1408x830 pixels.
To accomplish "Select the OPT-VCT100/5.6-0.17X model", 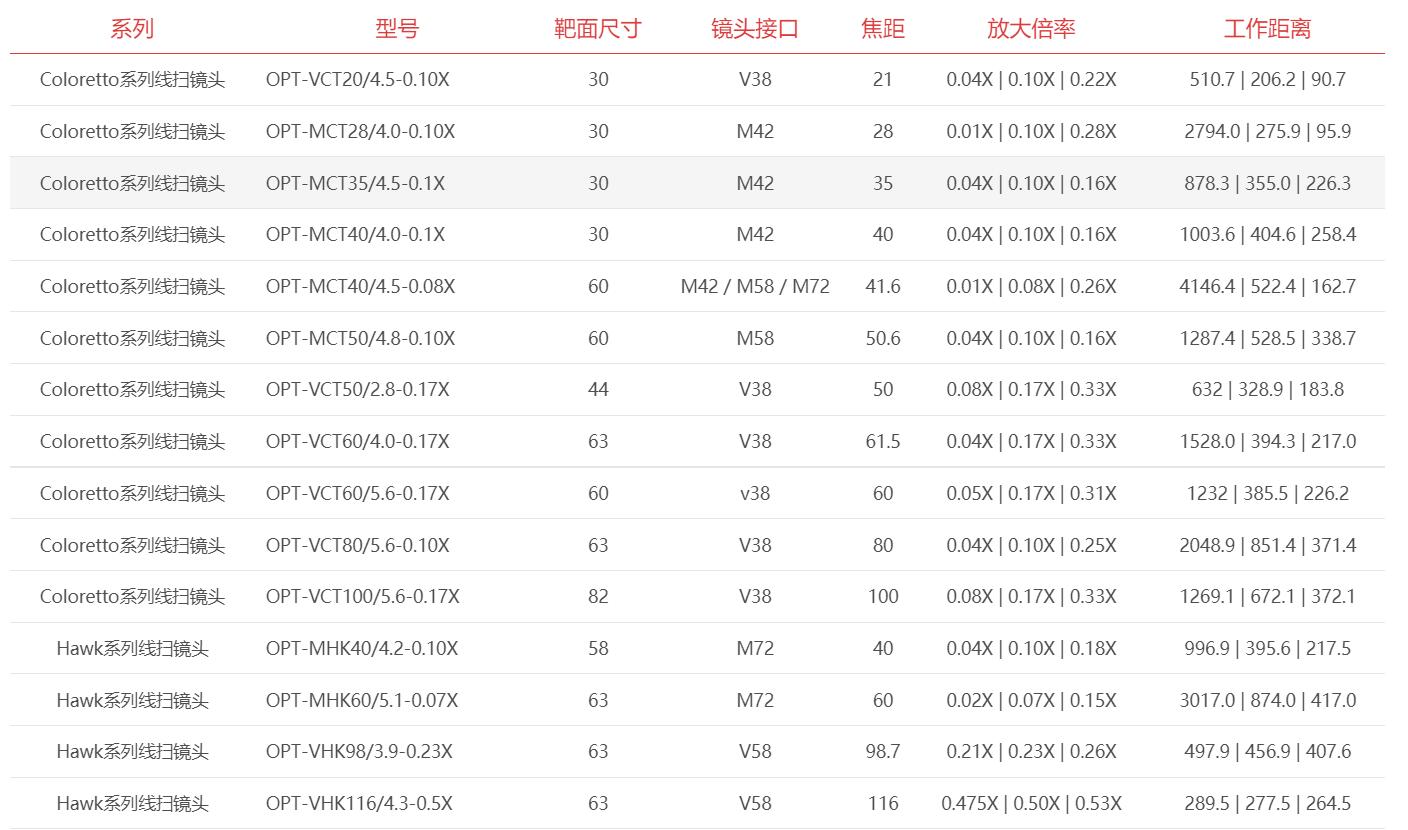I will click(x=363, y=596).
